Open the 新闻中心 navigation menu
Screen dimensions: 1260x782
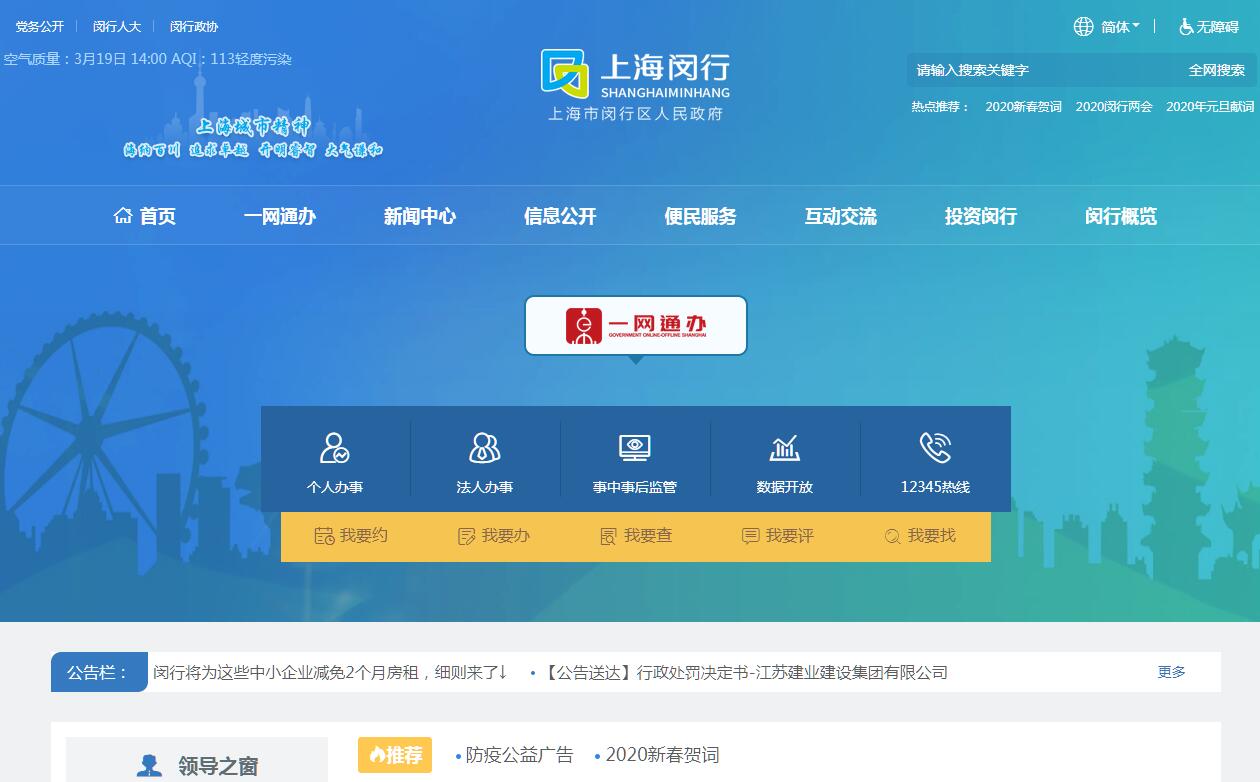[420, 216]
